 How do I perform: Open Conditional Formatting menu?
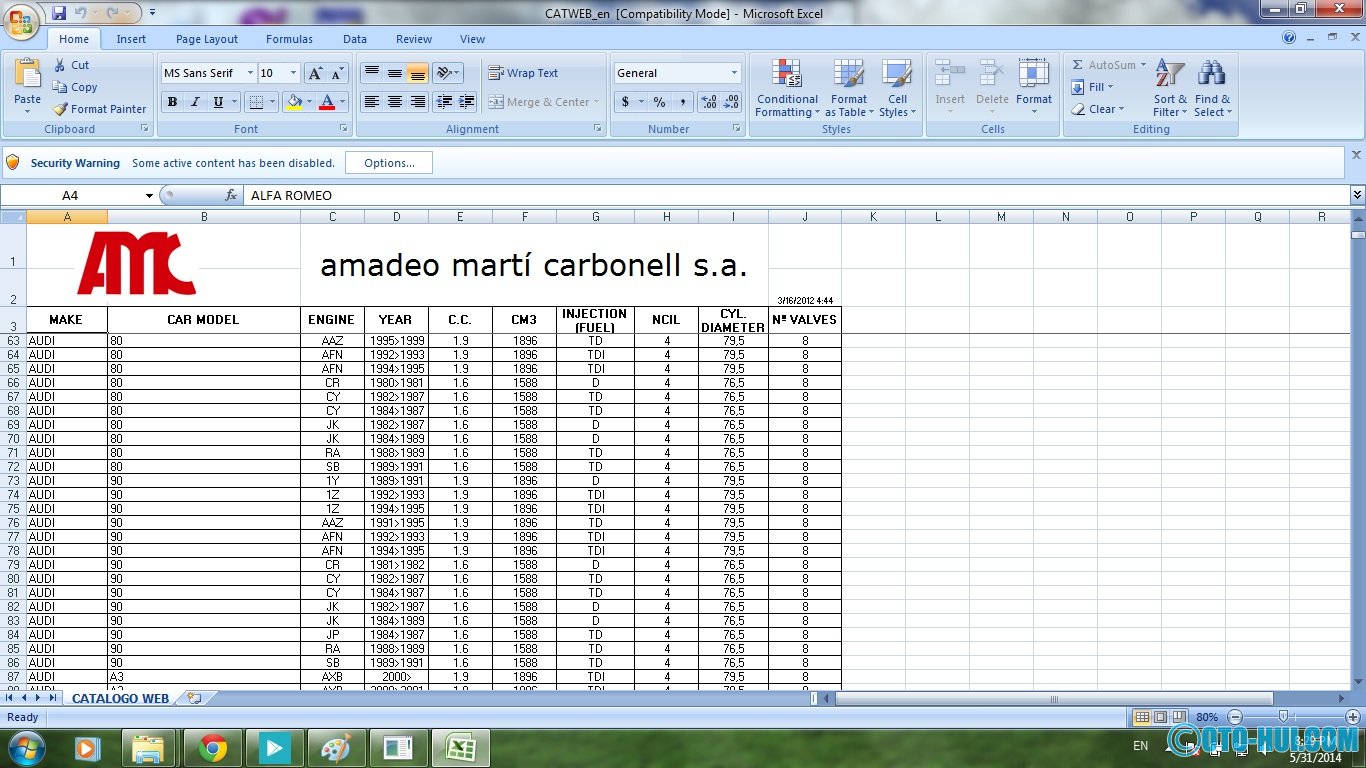787,88
